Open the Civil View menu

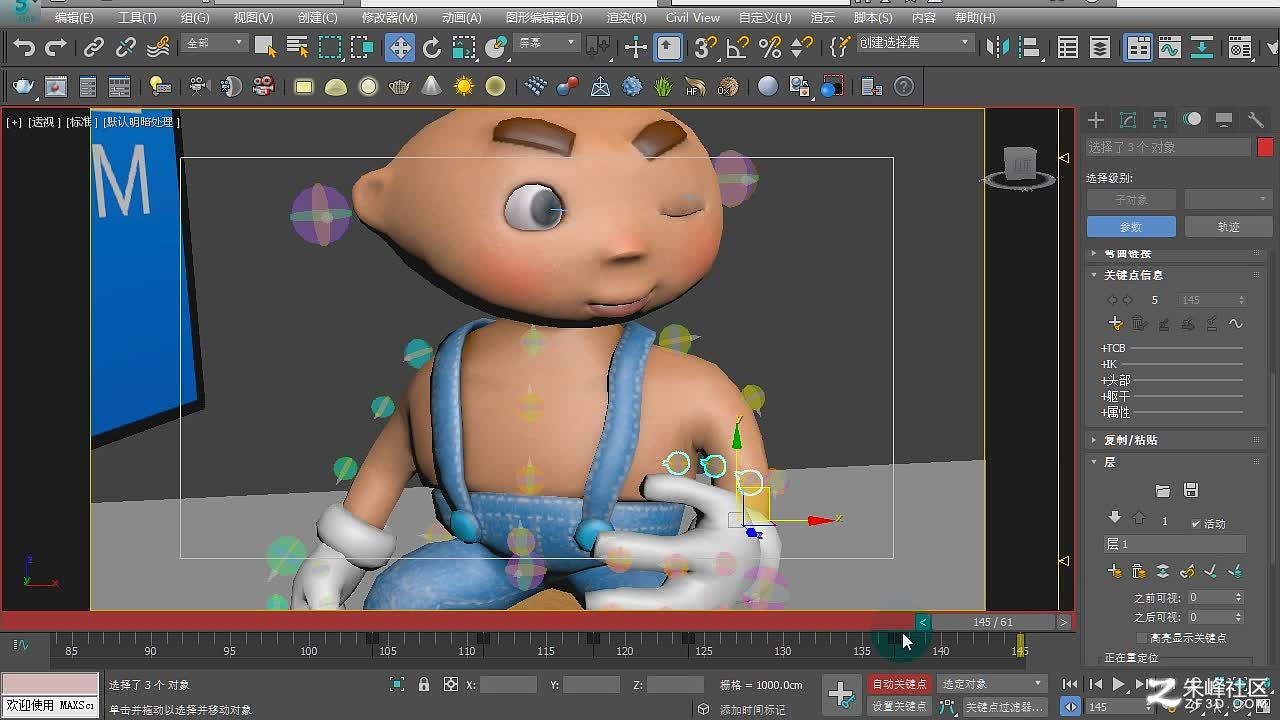click(x=693, y=18)
